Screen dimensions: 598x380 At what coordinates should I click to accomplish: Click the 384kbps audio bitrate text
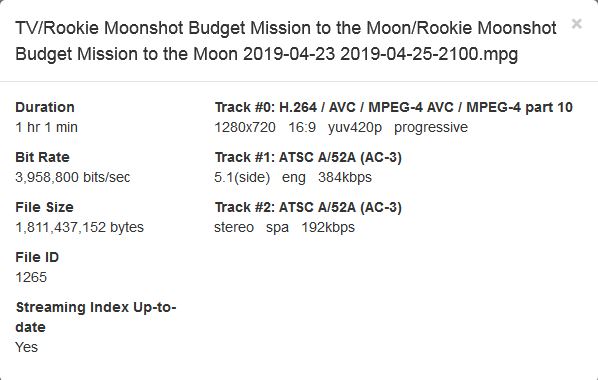click(345, 177)
